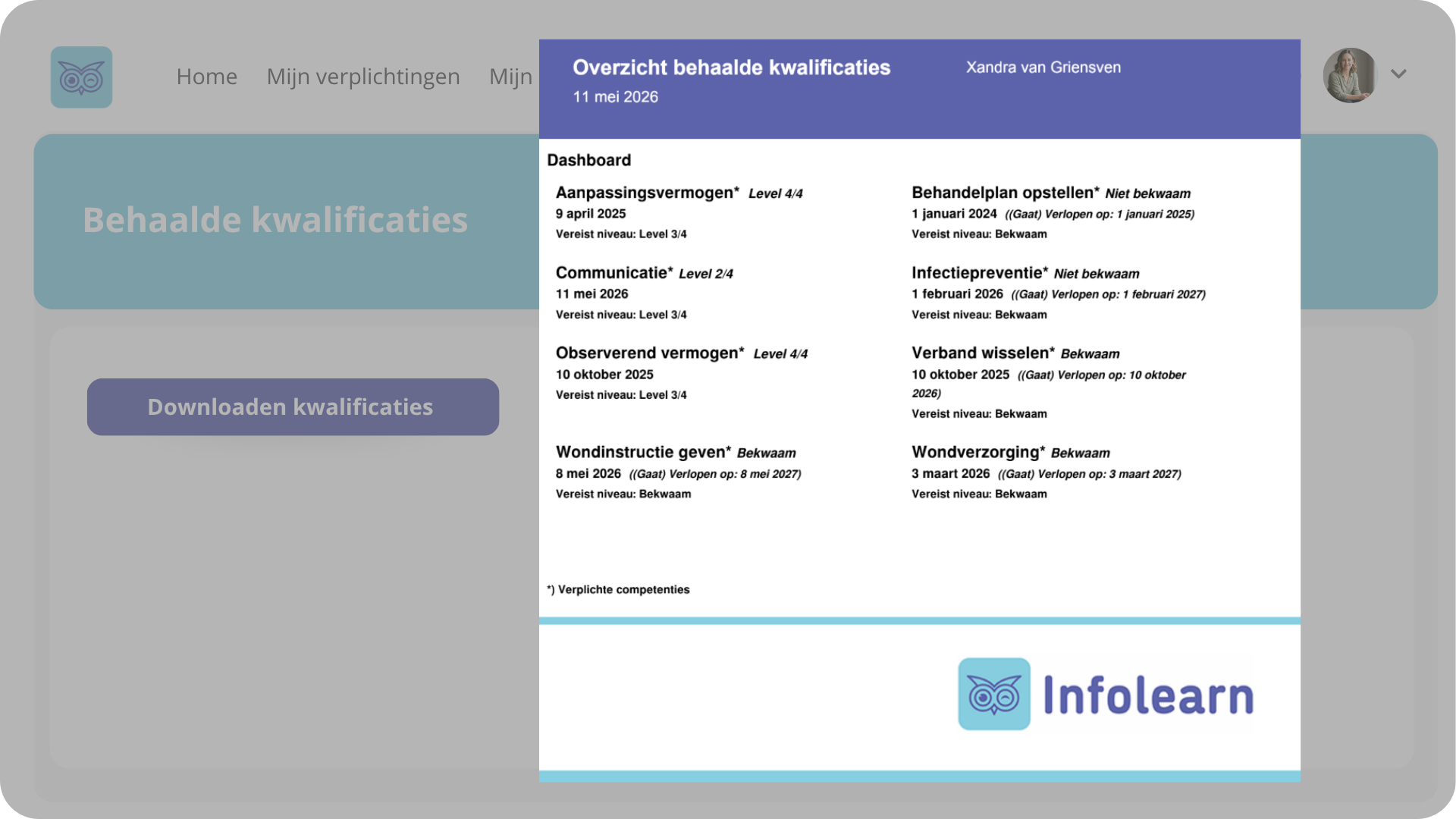Expand the profile dropdown chevron
The image size is (1456, 819).
[x=1398, y=74]
